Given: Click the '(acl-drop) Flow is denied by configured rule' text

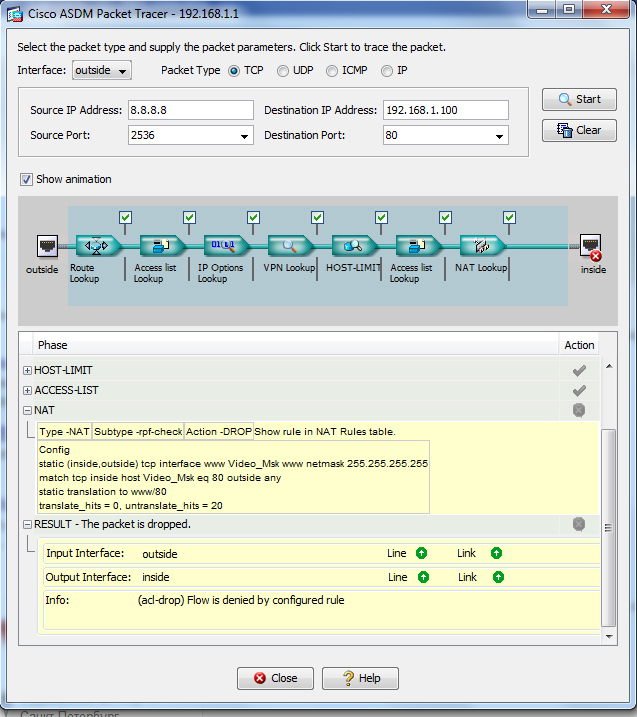Looking at the screenshot, I should pyautogui.click(x=241, y=600).
